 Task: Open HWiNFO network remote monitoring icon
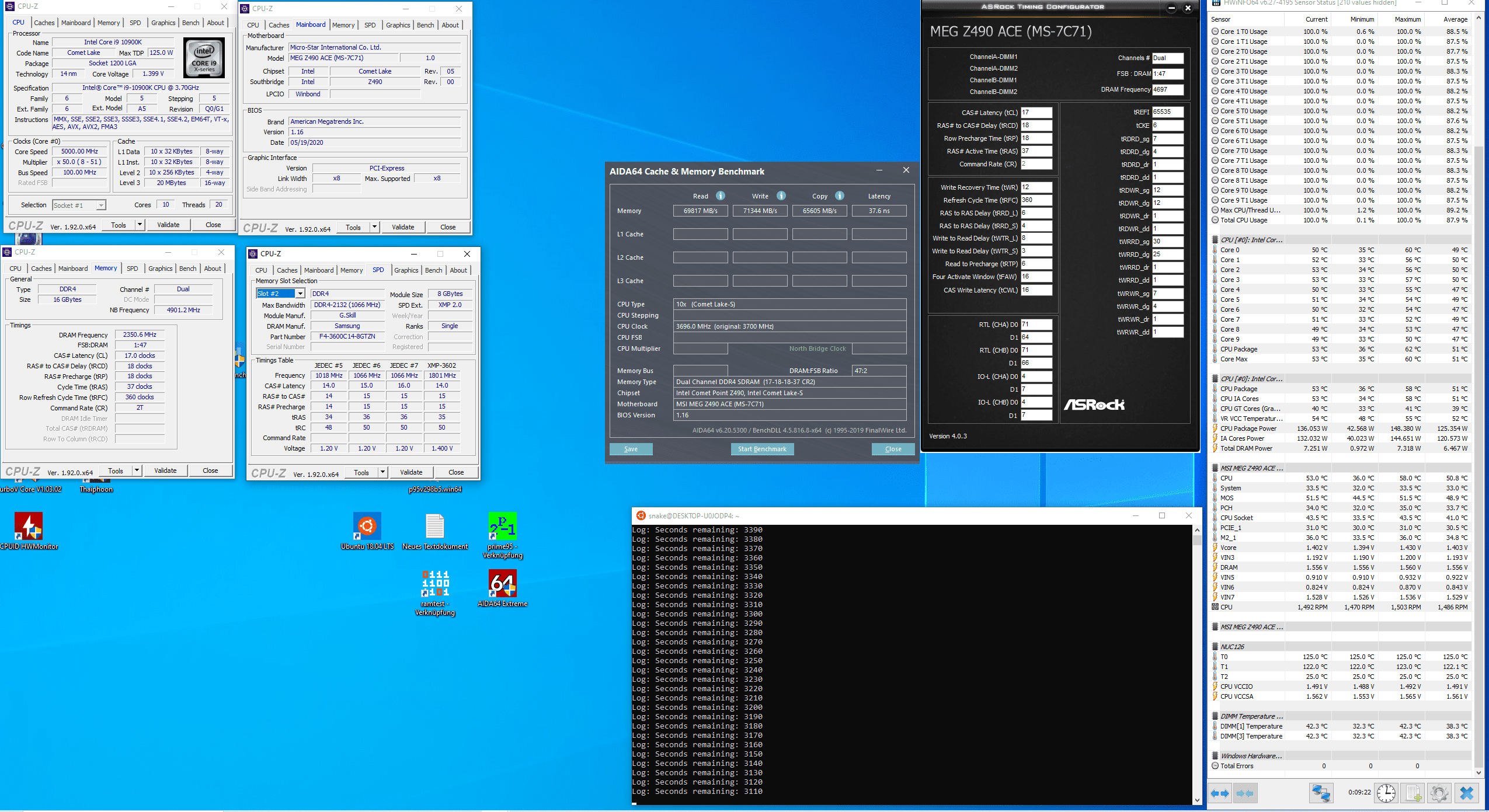[x=1321, y=793]
